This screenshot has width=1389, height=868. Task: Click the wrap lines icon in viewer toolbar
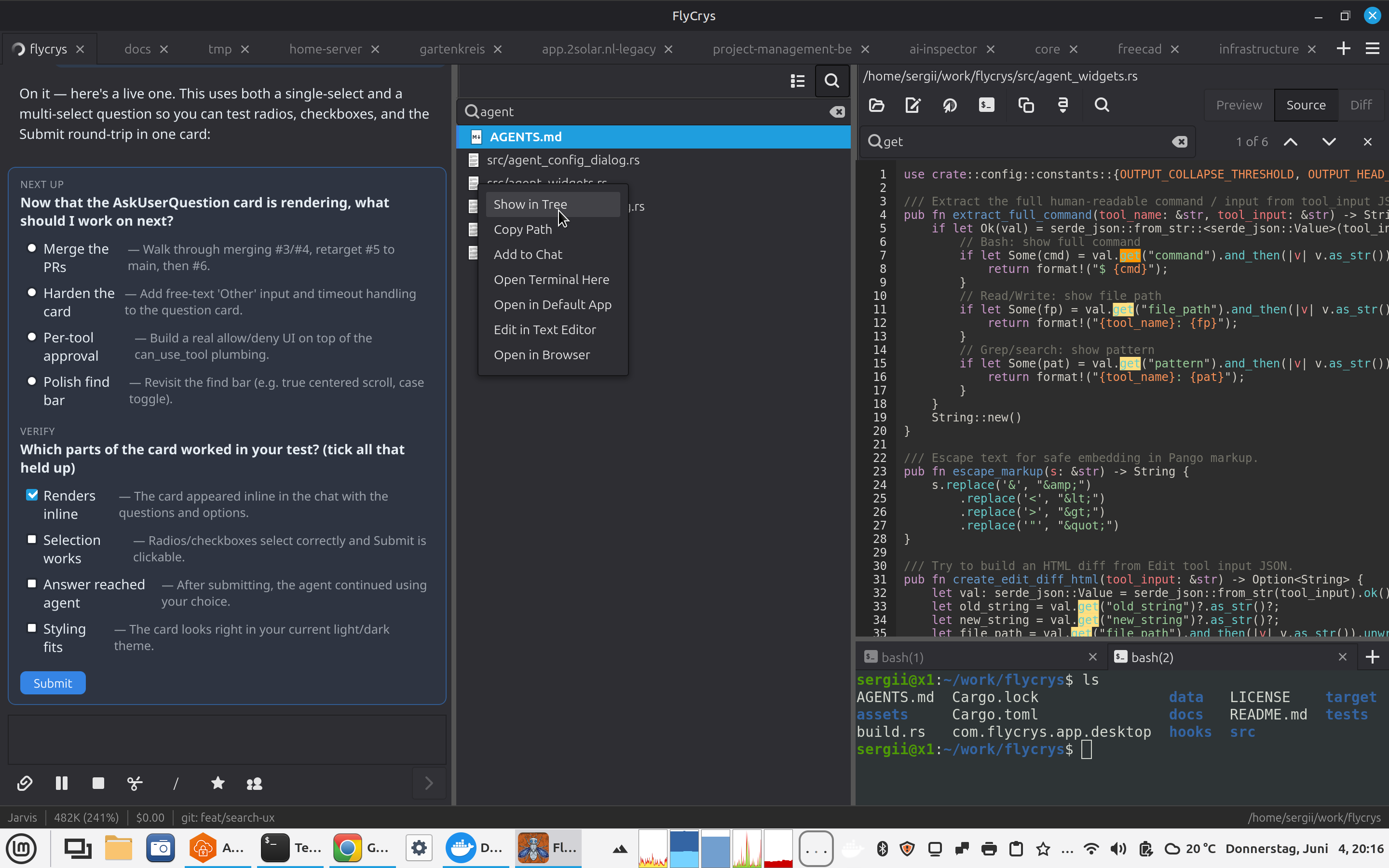[1063, 105]
